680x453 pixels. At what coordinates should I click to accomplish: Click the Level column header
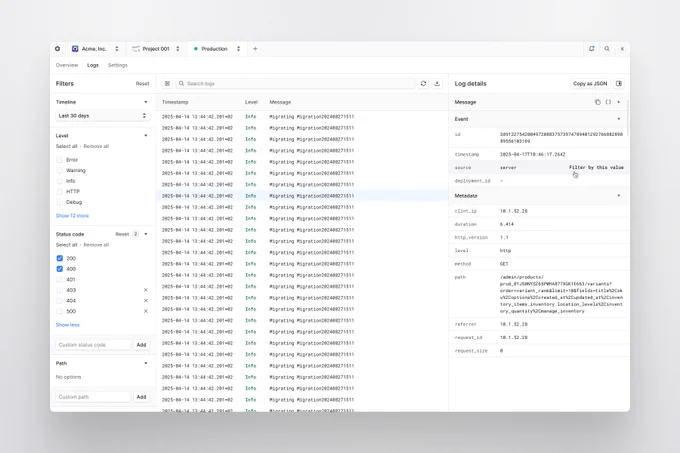(251, 102)
